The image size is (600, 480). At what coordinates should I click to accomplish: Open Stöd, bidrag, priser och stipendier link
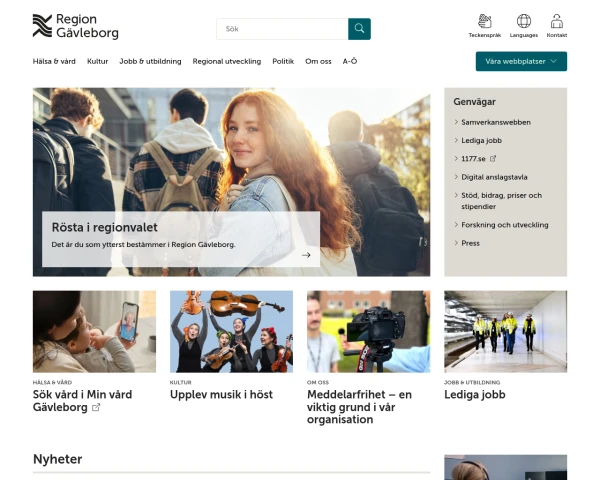502,201
